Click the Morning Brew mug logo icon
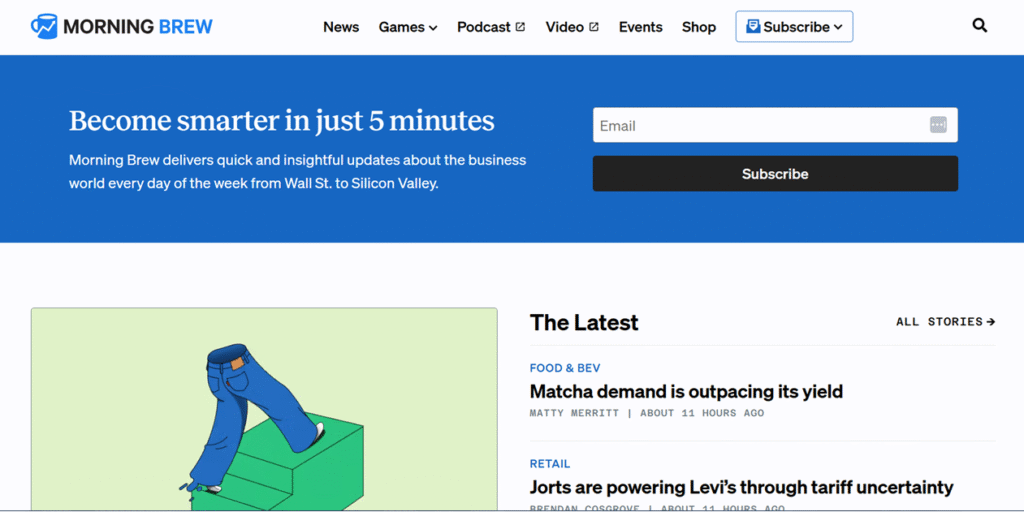This screenshot has width=1024, height=512. point(44,27)
